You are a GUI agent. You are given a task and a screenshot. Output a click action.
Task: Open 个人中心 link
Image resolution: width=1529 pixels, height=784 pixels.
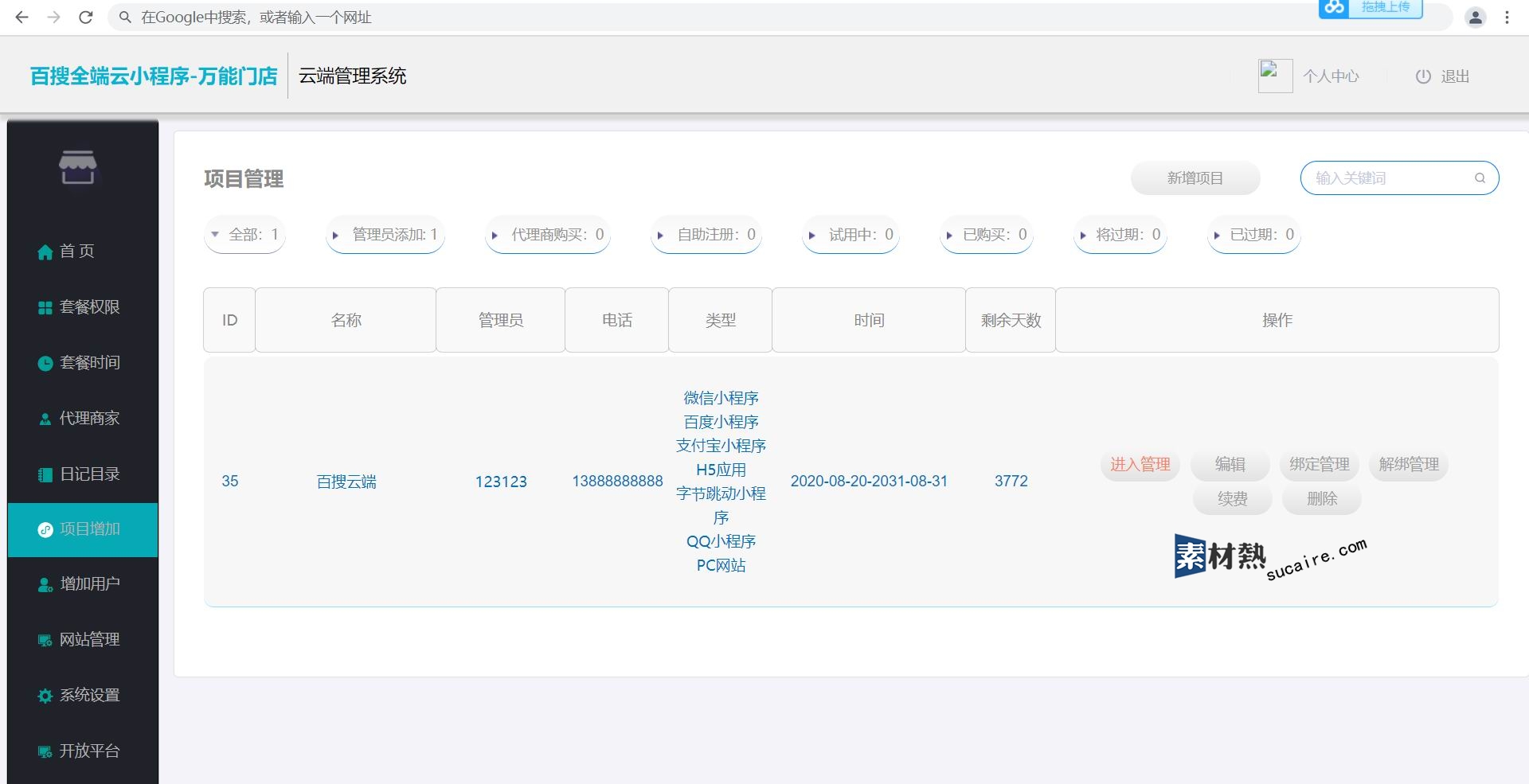1331,76
